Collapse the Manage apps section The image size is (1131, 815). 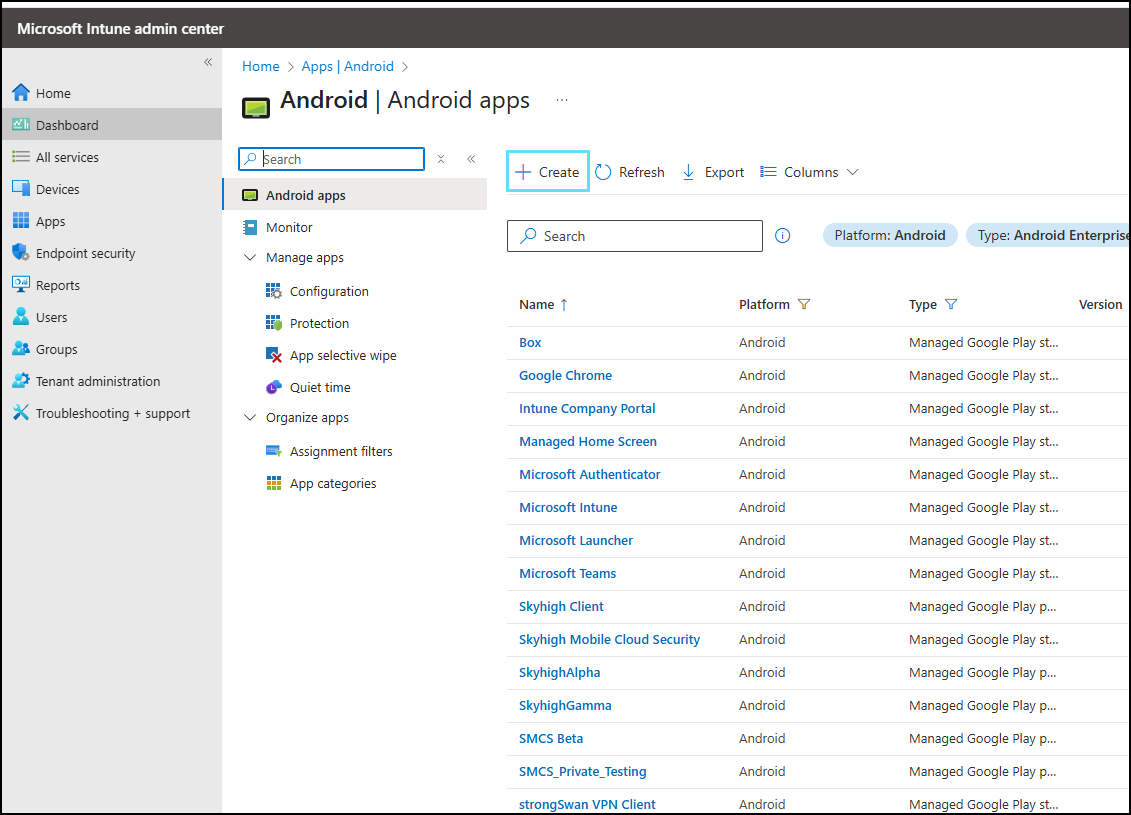[250, 257]
